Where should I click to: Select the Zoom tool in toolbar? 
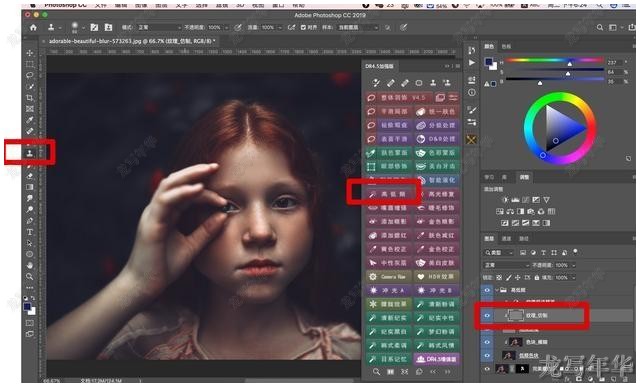coord(30,276)
